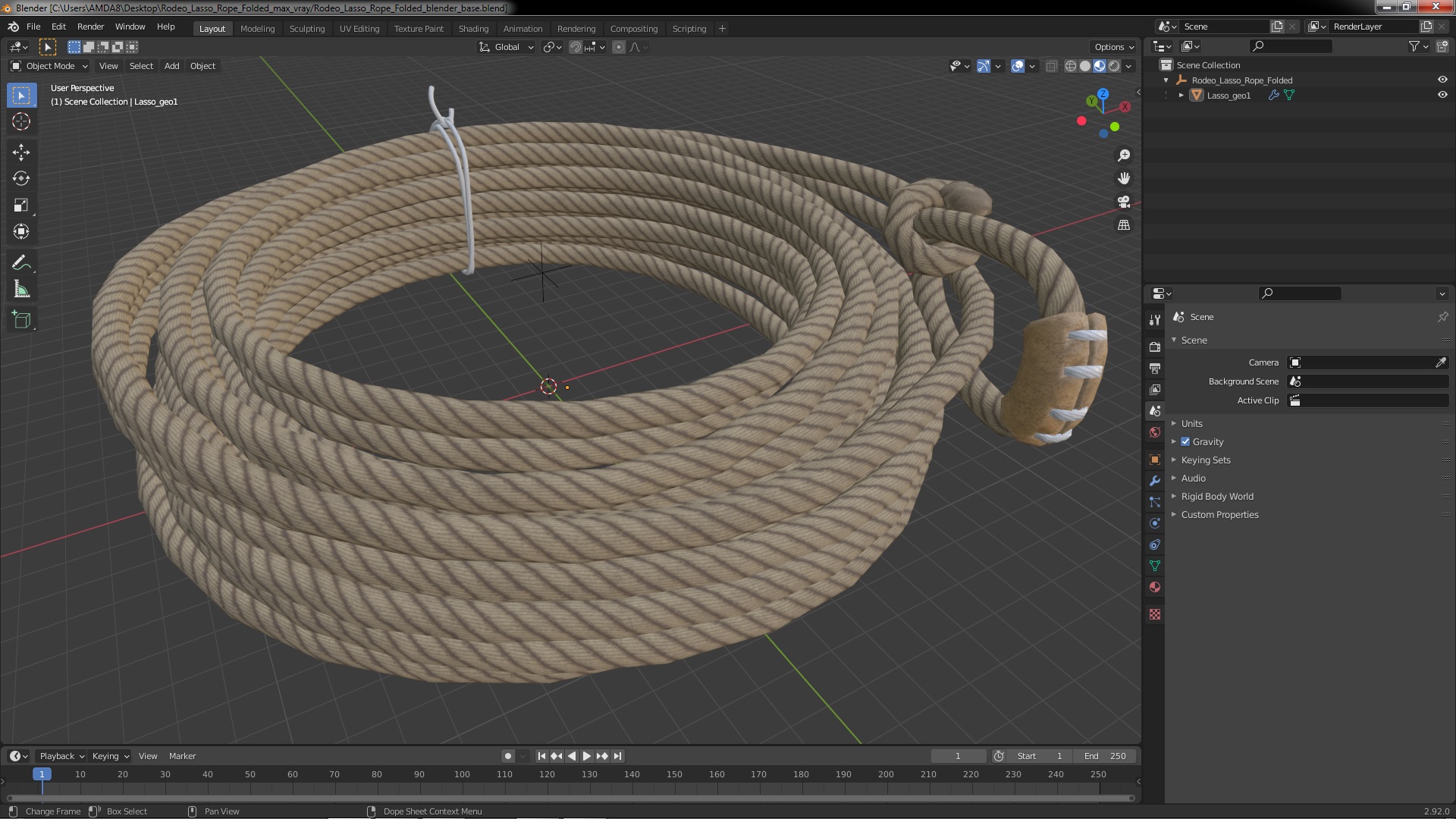The image size is (1456, 819).
Task: Toggle auto keying record button
Action: coord(507,756)
